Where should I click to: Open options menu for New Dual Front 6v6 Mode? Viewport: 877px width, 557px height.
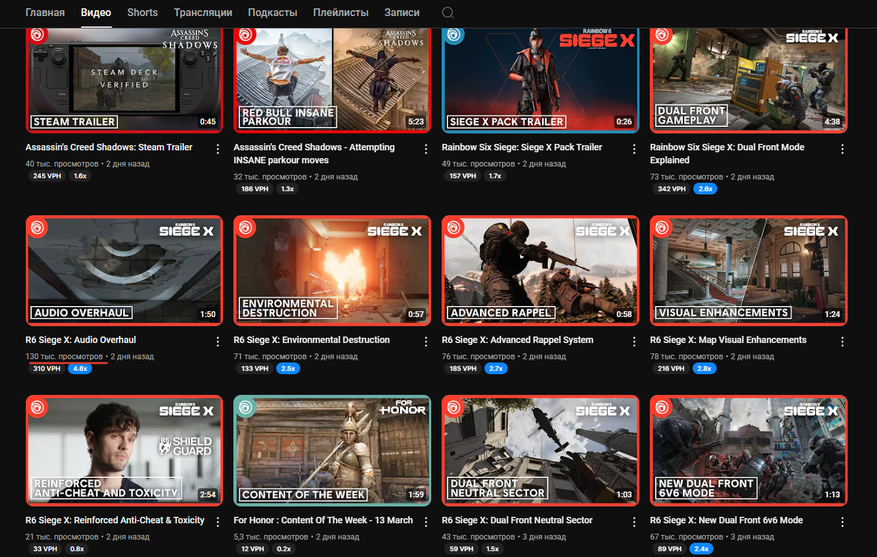[x=842, y=522]
